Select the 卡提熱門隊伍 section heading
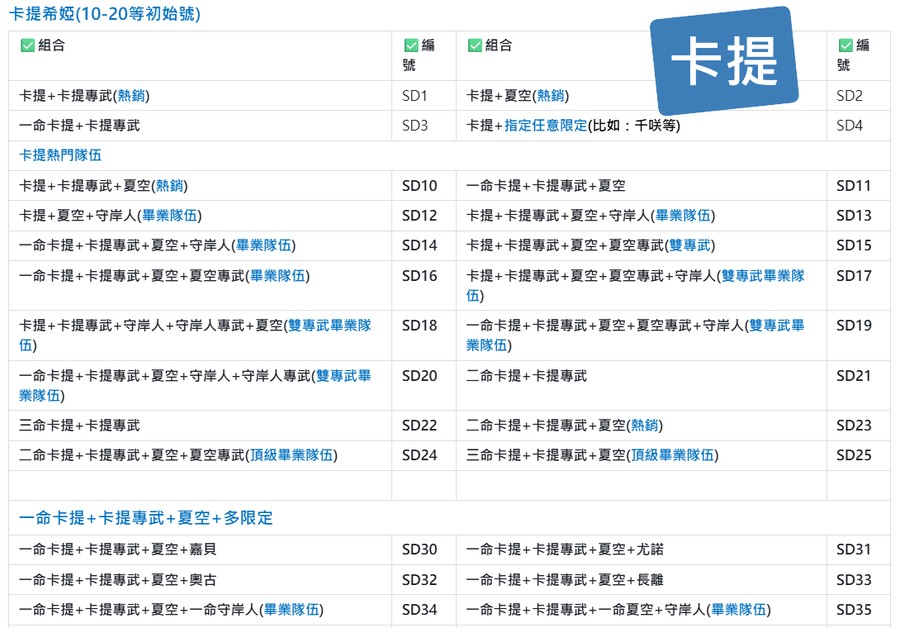This screenshot has height=628, width=900. pos(60,155)
